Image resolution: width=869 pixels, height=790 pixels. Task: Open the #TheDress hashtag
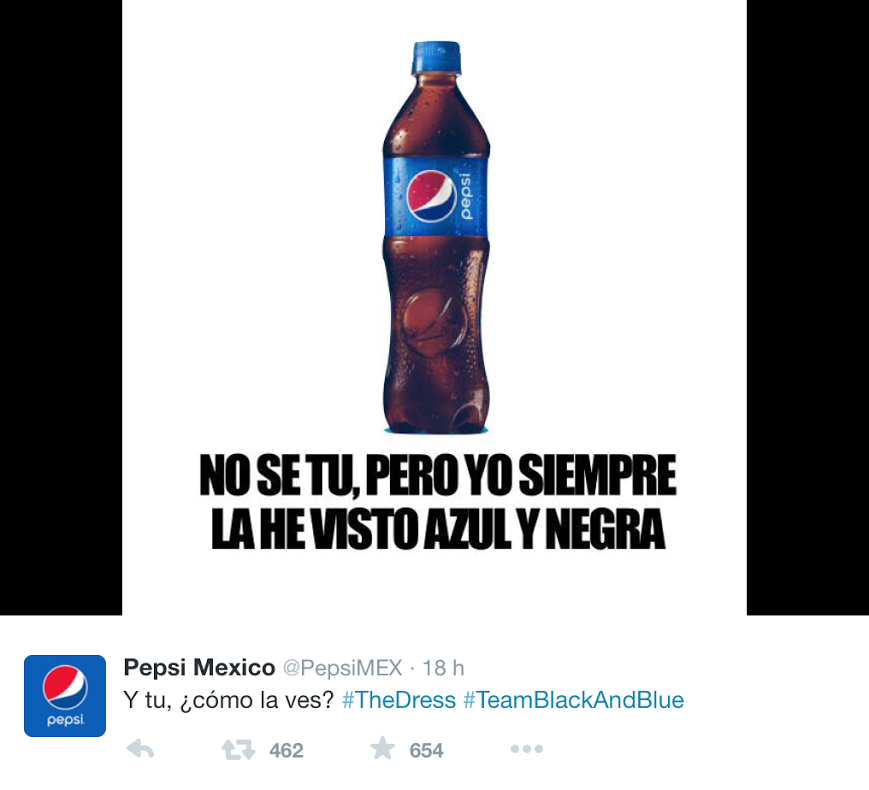(399, 700)
